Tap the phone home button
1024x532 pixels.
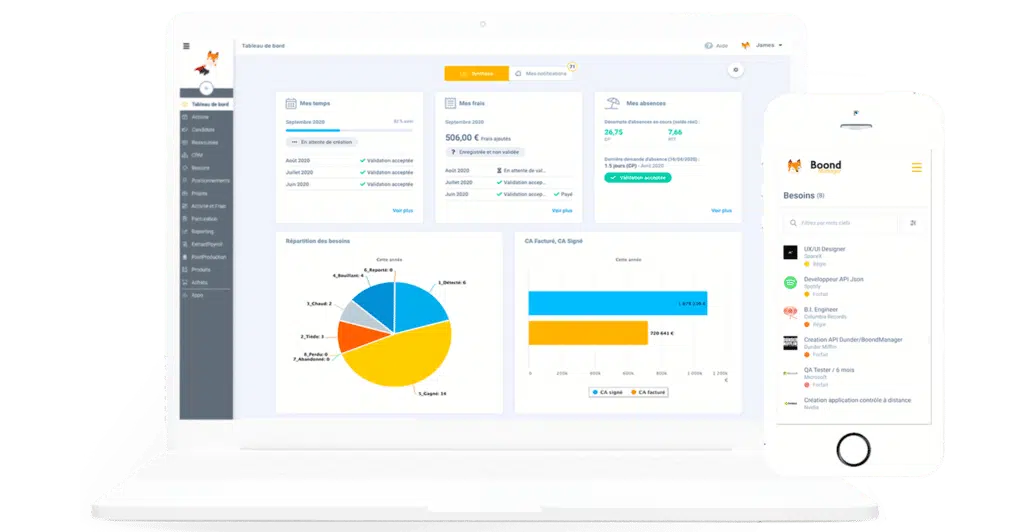853,450
